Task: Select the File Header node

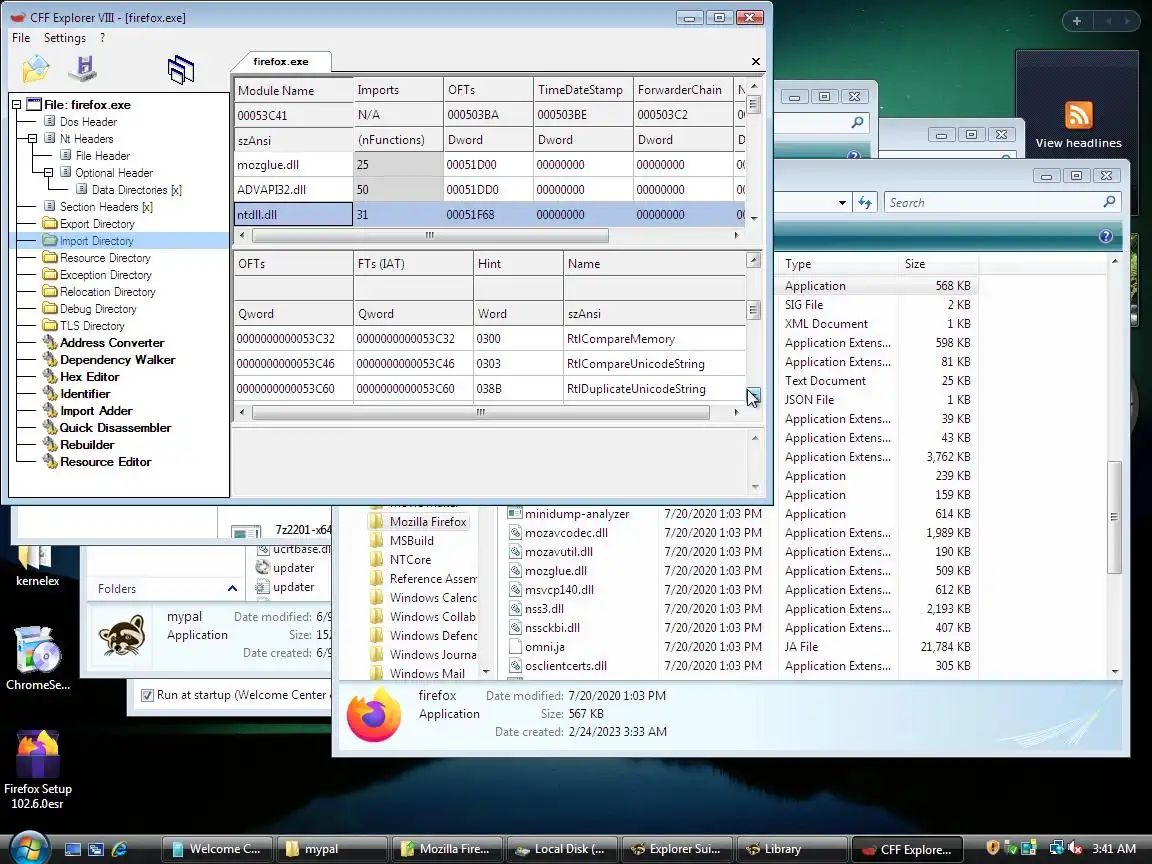Action: tap(103, 155)
